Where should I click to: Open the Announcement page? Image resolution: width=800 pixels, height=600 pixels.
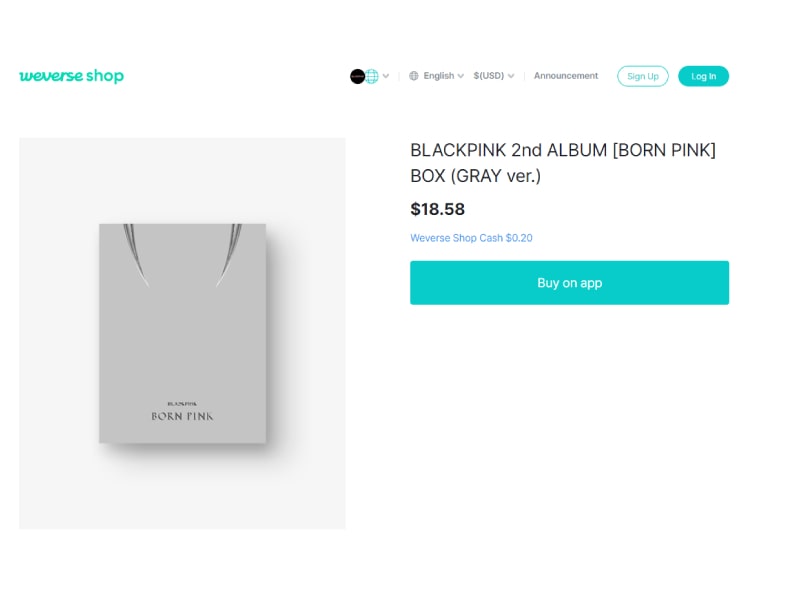(x=566, y=76)
